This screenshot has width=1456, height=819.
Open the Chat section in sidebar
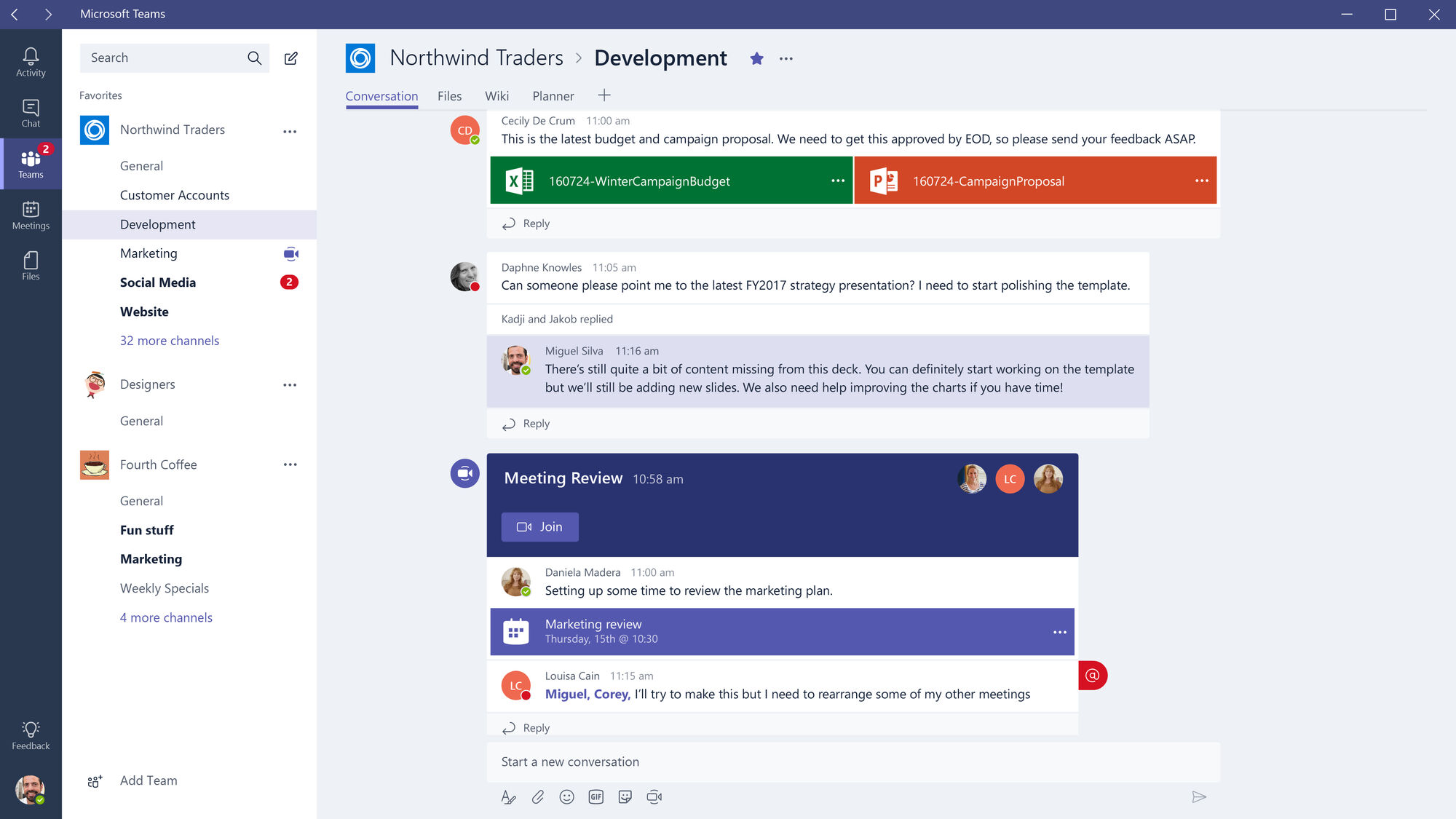pos(31,112)
